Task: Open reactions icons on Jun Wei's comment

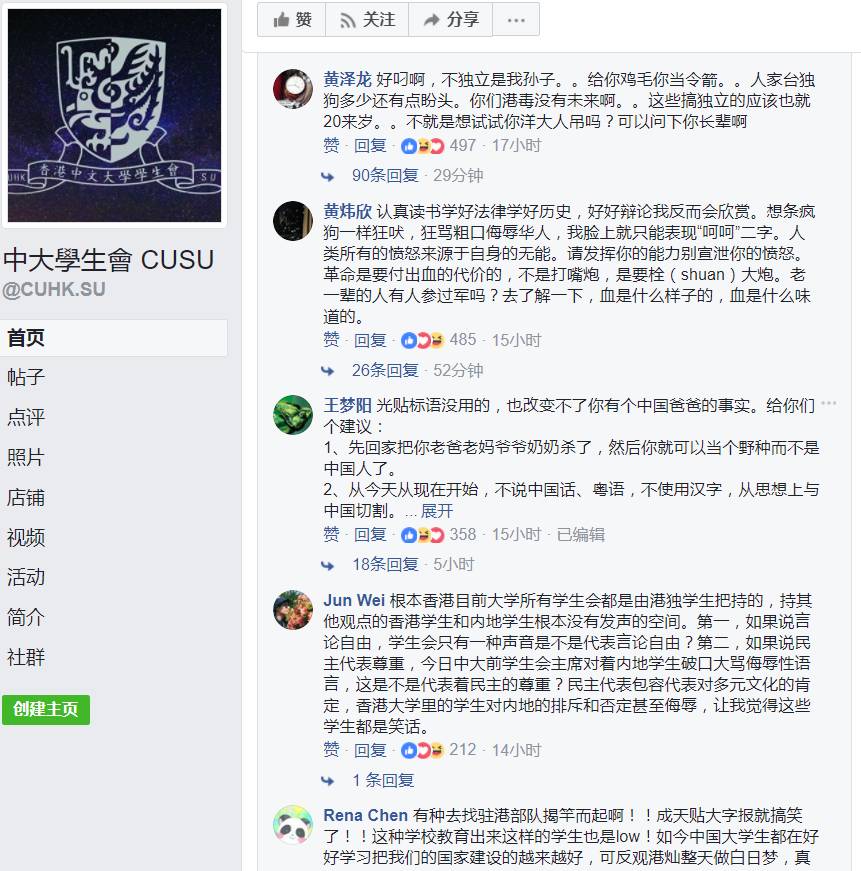Action: coord(423,750)
